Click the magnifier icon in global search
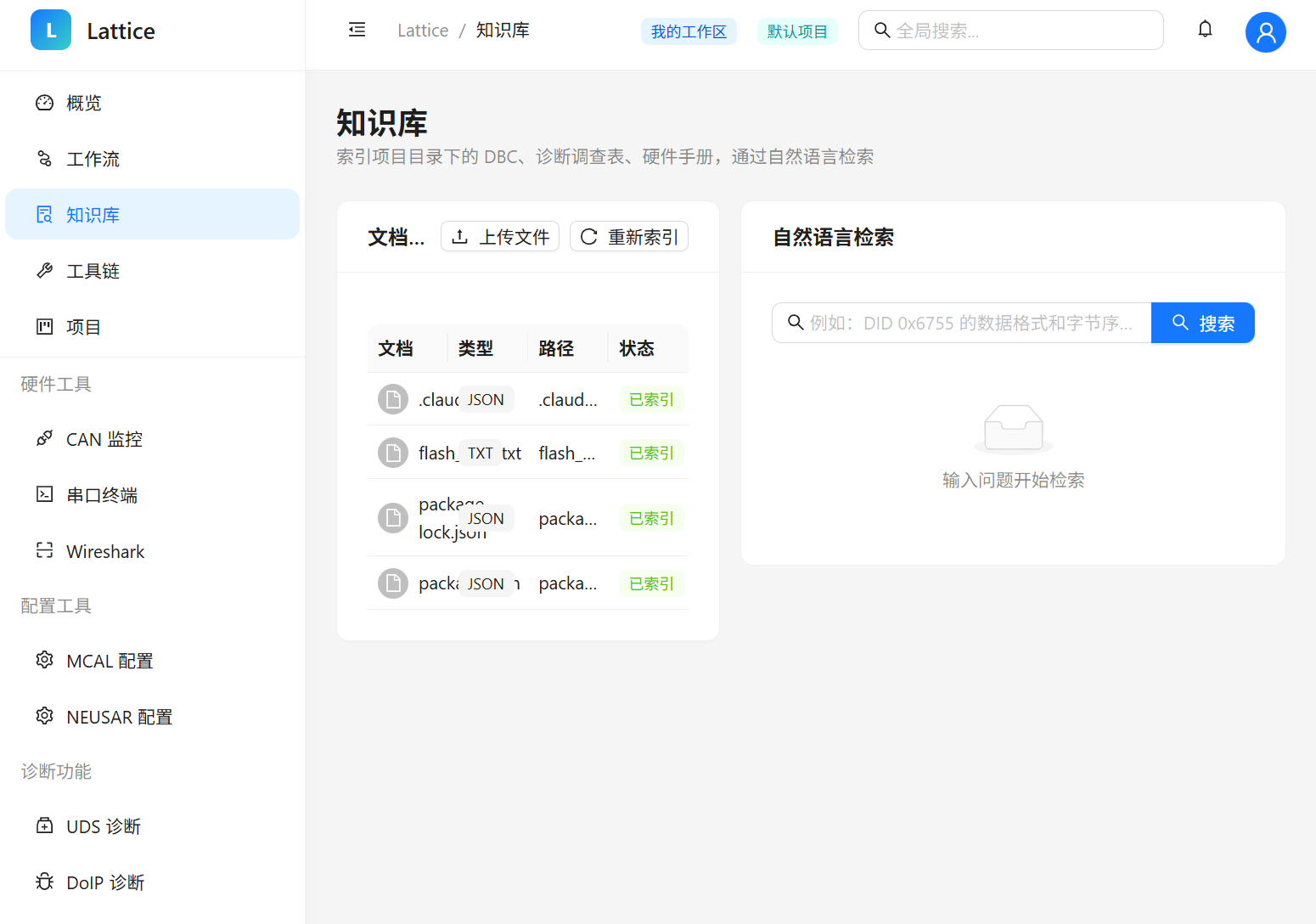This screenshot has height=924, width=1316. [882, 31]
